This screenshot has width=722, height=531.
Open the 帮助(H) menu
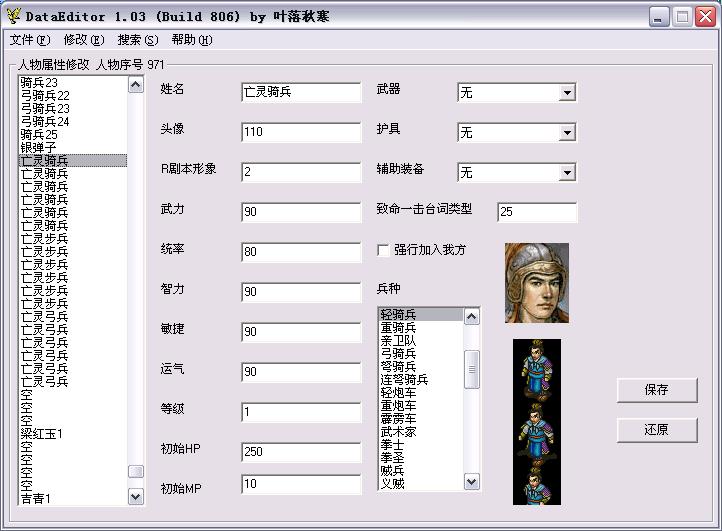point(191,40)
